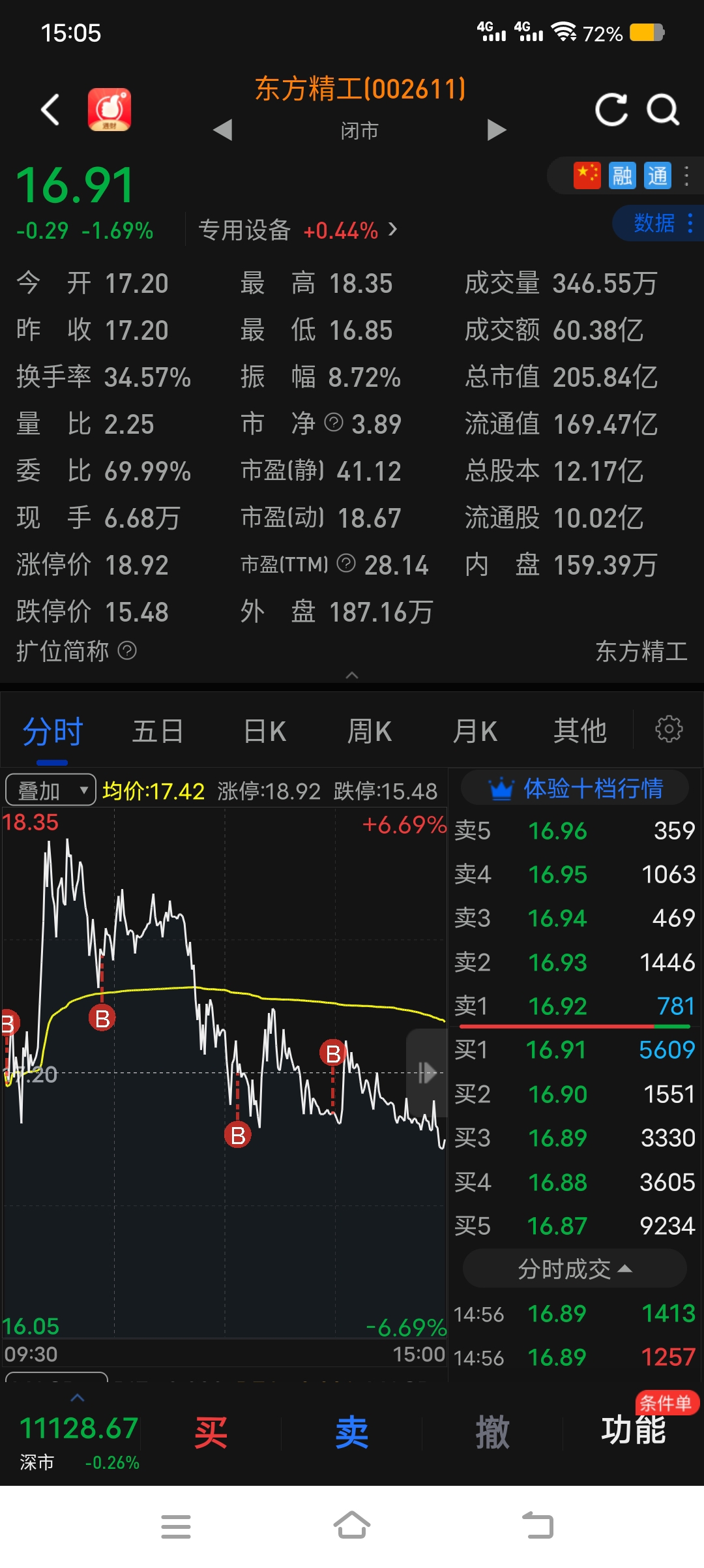Tap the 均价:17.42 label
This screenshot has width=704, height=1568.
click(x=154, y=791)
